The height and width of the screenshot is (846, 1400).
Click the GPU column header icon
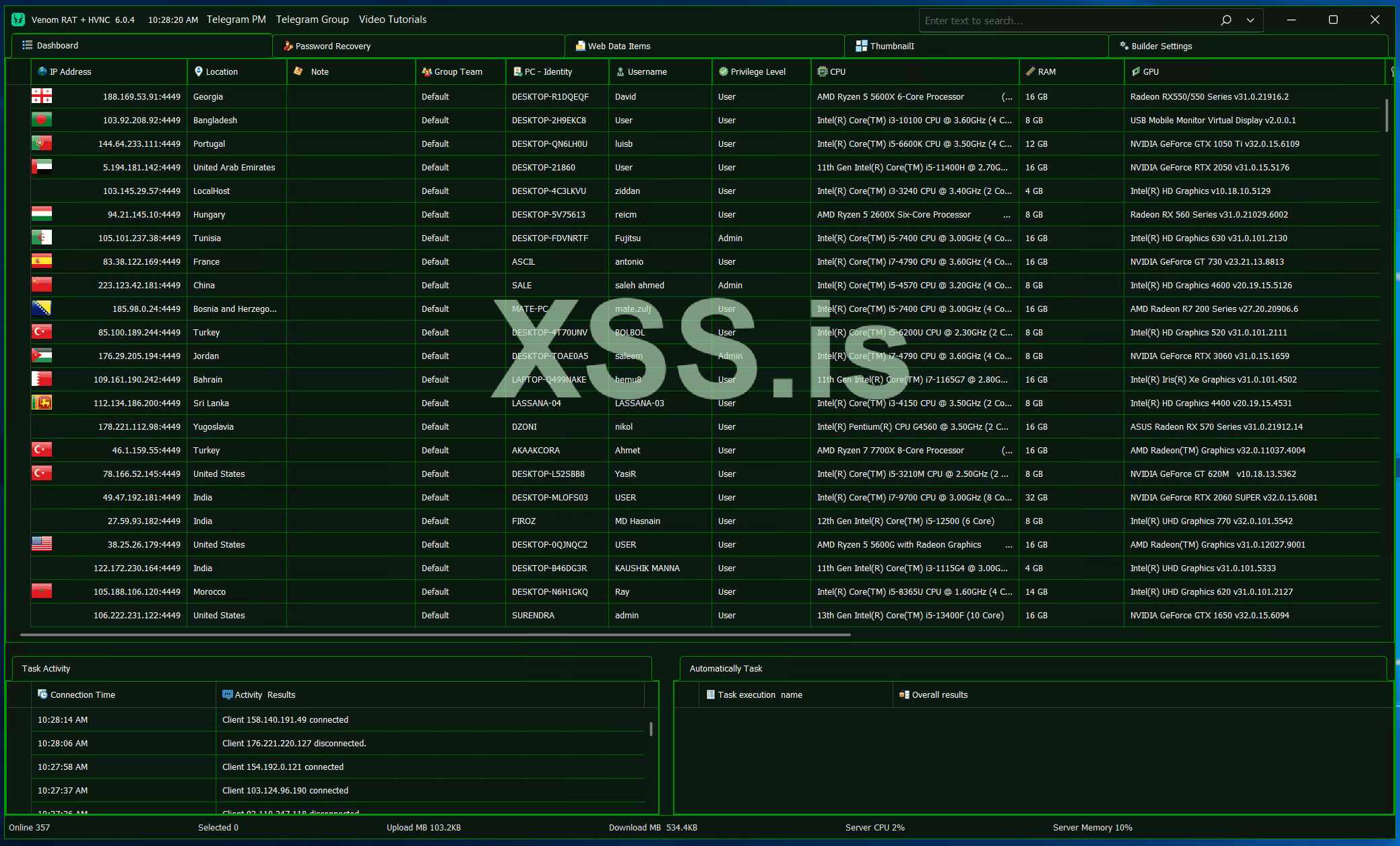(1136, 71)
